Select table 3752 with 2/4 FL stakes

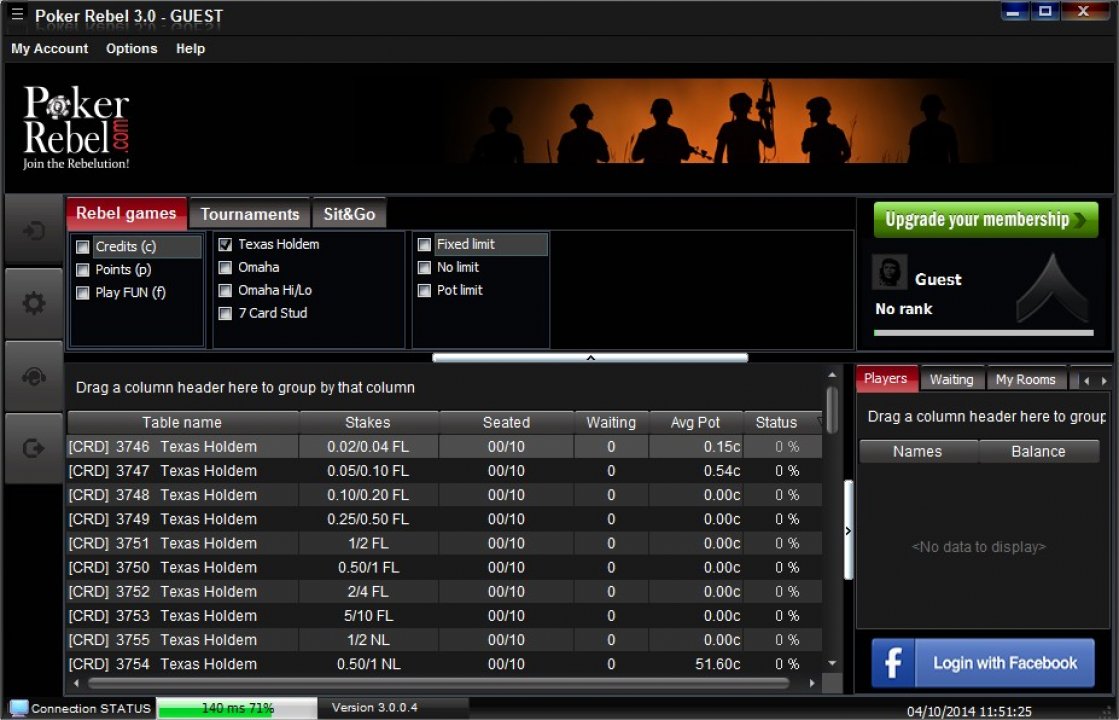[445, 592]
